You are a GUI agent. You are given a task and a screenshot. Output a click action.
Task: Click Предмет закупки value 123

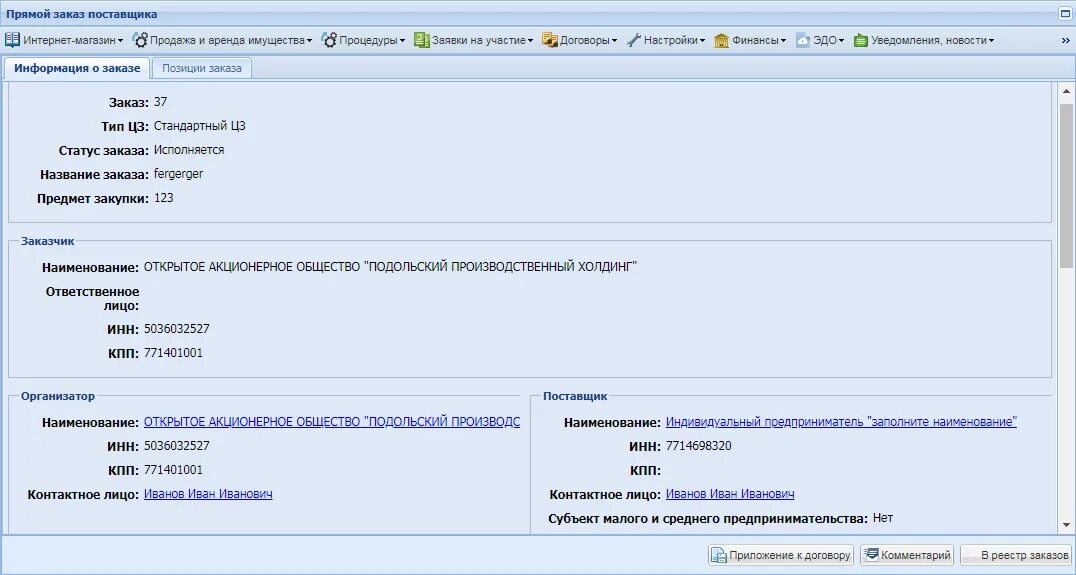point(163,198)
